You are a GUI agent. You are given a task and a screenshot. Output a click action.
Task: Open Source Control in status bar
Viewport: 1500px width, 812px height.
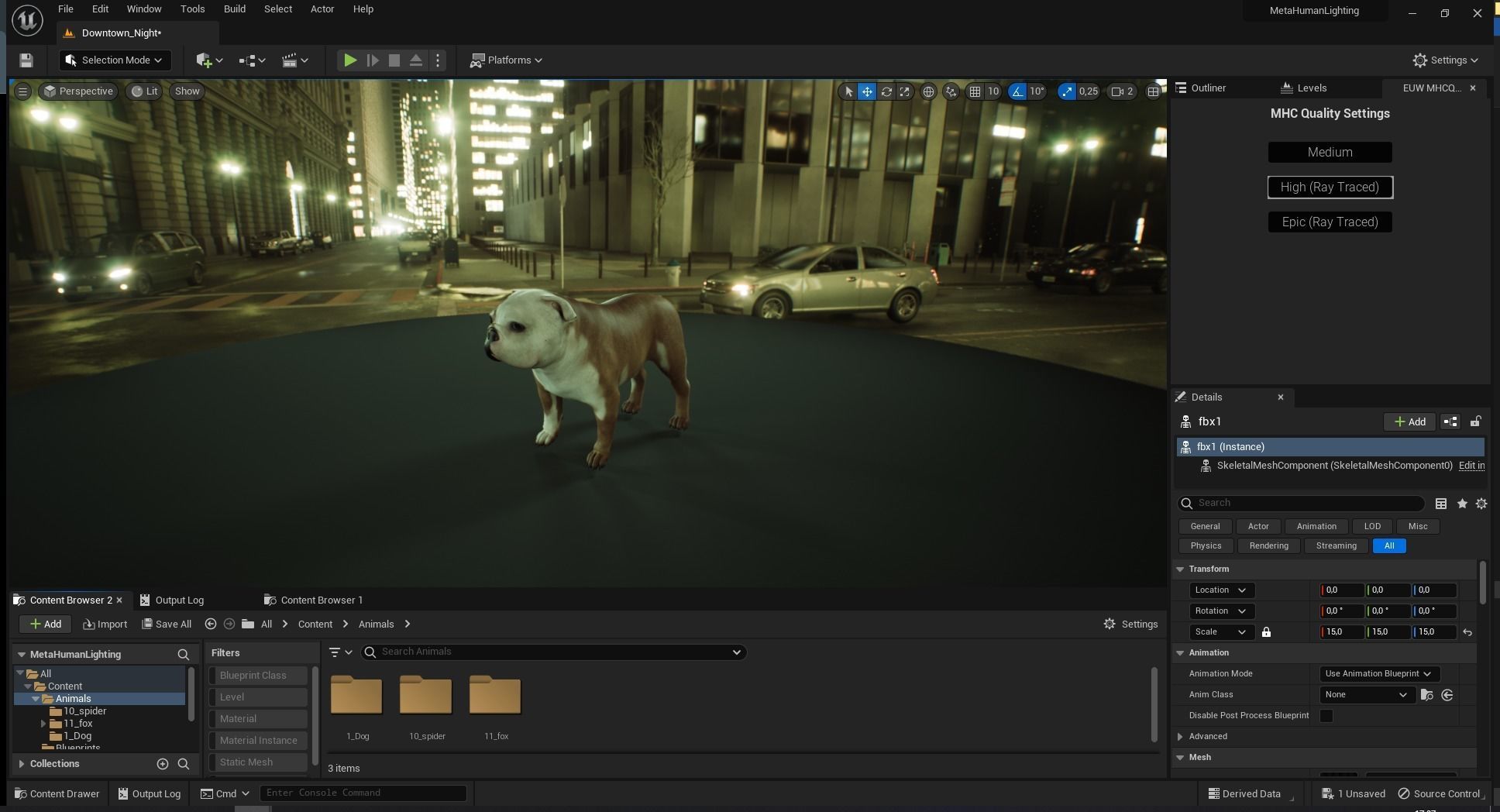(1440, 794)
